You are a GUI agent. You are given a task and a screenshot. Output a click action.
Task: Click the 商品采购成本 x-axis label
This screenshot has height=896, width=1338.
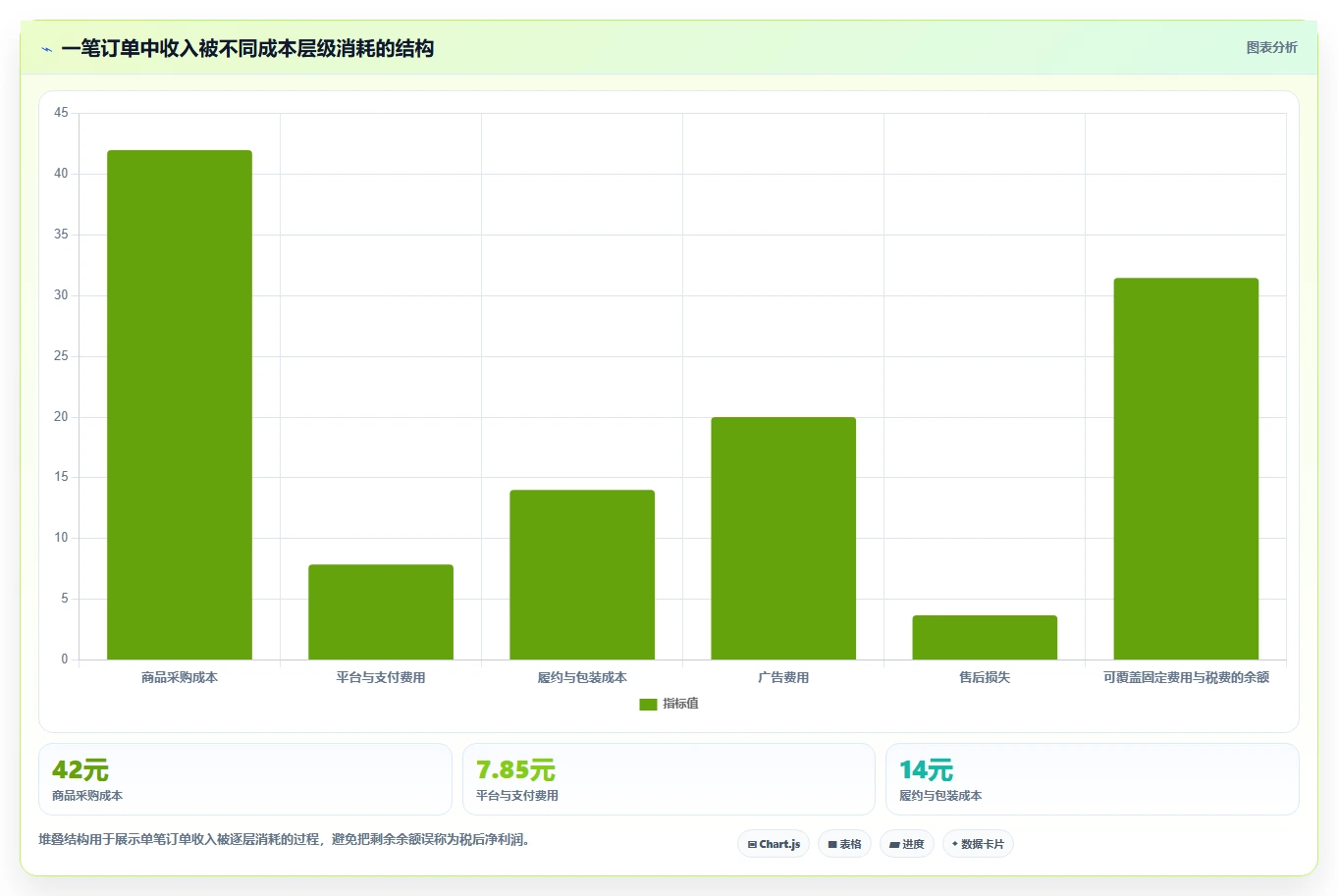[180, 677]
